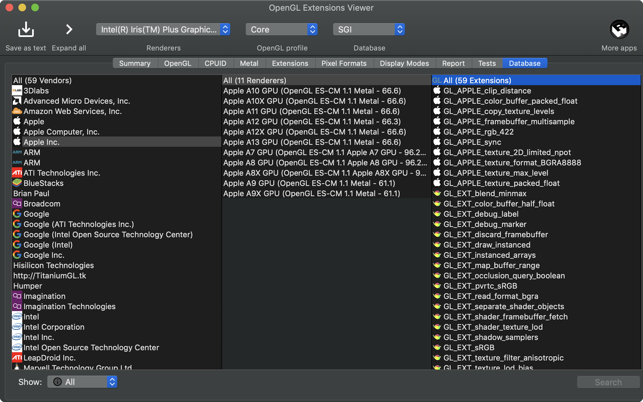Click the icon next to GL_EXT_shadow_samplers

tap(437, 337)
